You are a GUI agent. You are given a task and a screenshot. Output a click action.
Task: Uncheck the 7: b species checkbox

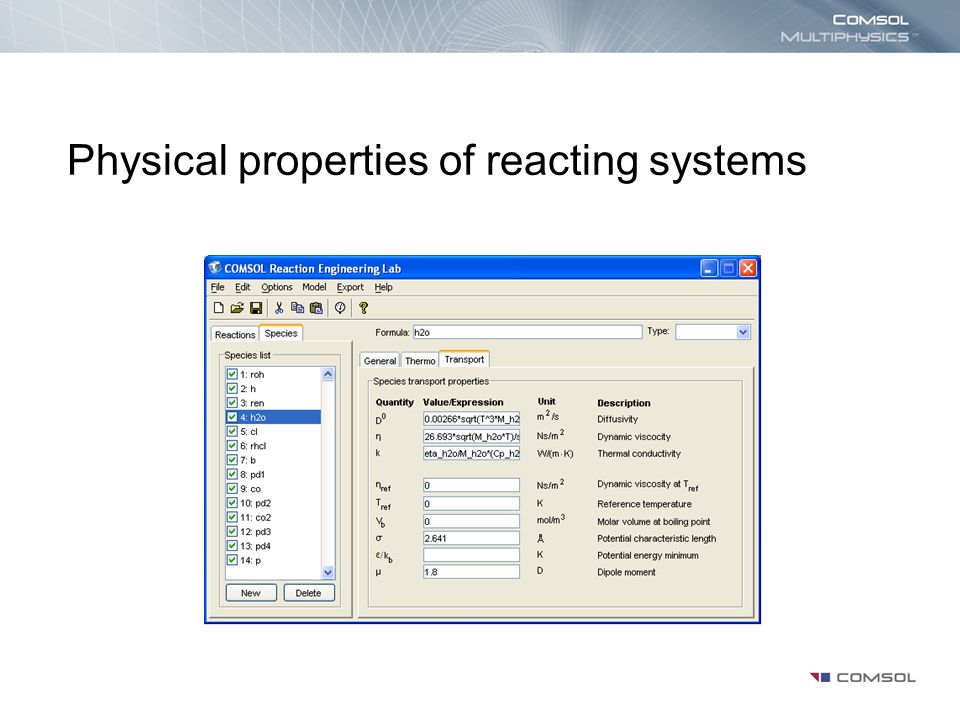(x=232, y=460)
